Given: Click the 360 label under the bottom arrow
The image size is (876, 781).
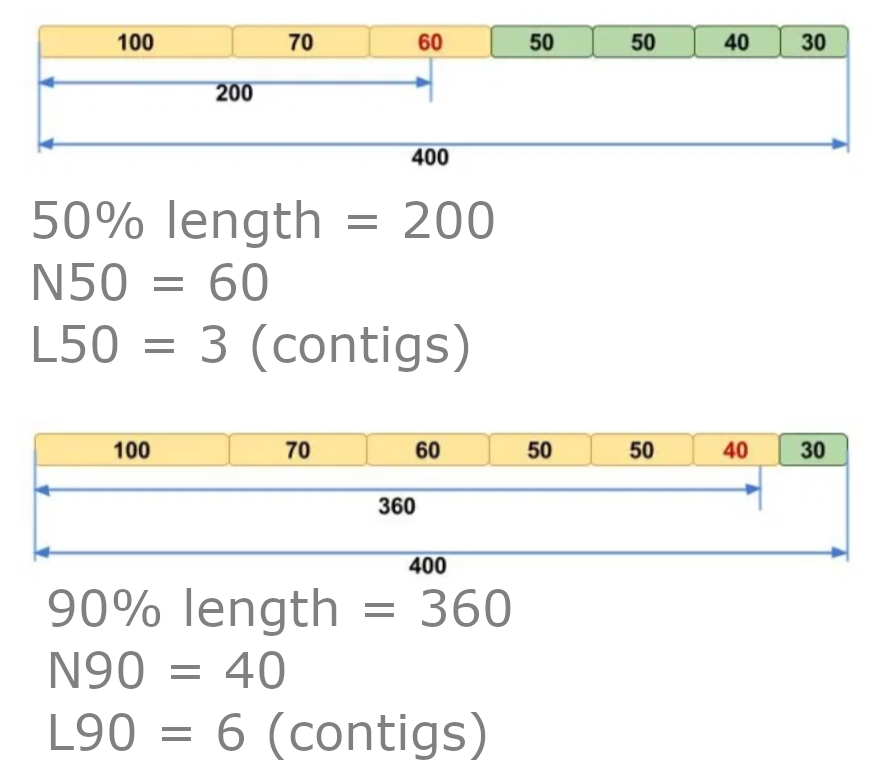Looking at the screenshot, I should pos(396,506).
